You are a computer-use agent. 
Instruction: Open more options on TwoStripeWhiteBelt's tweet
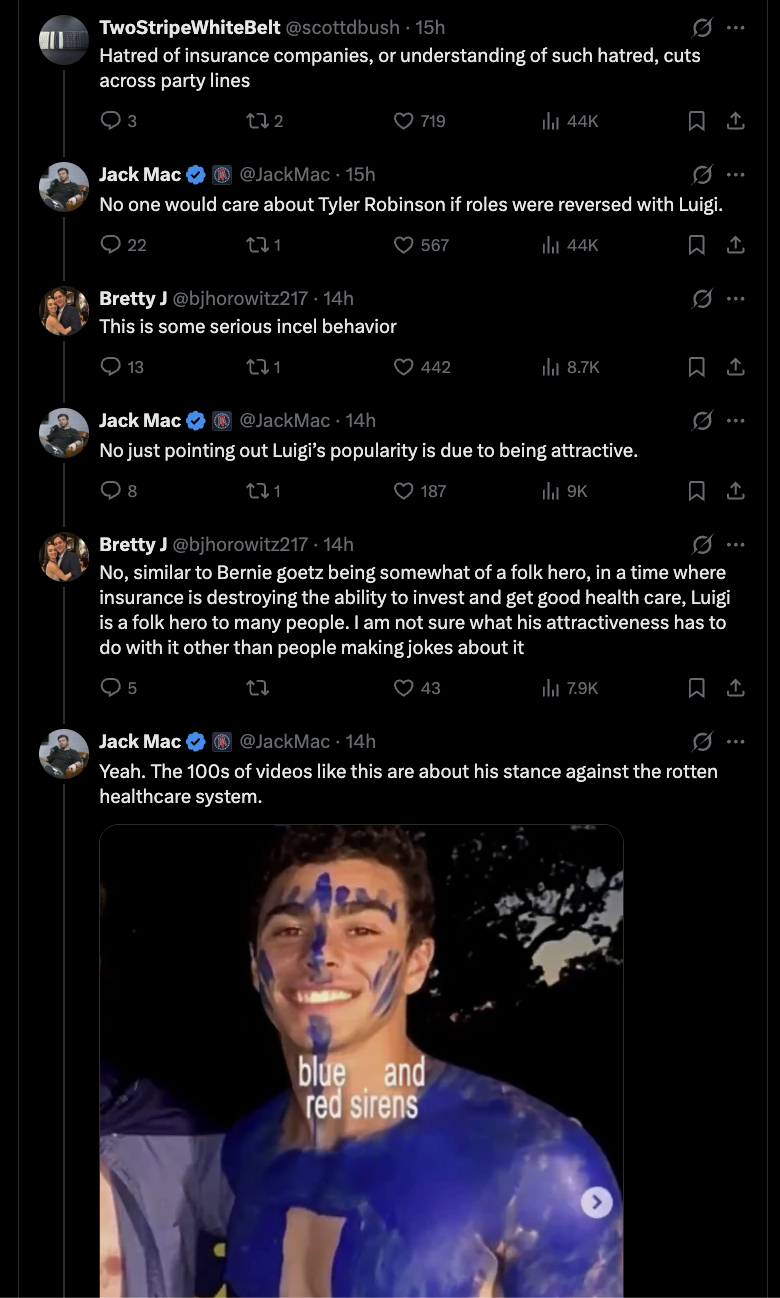point(736,28)
